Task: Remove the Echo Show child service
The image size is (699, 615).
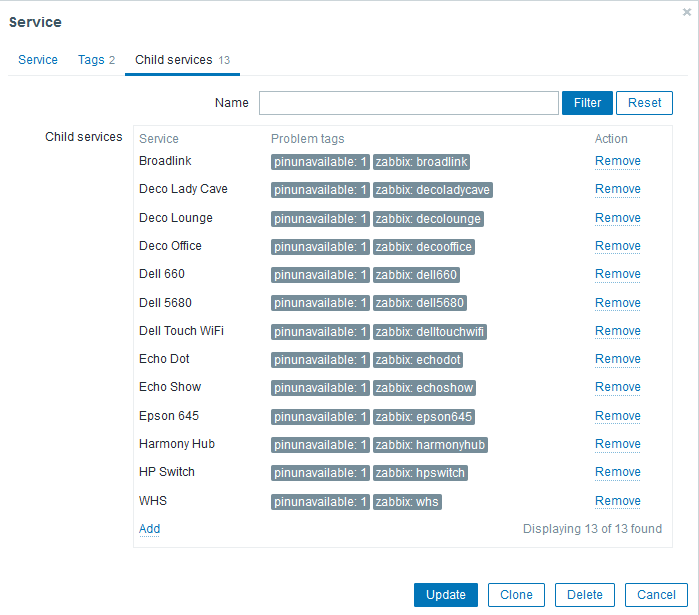Action: coord(617,387)
